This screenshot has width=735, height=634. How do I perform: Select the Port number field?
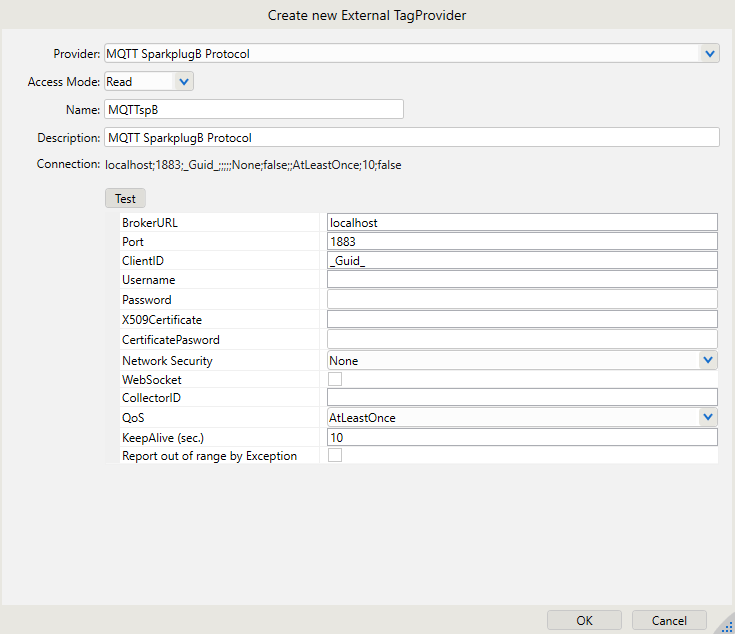tap(522, 241)
